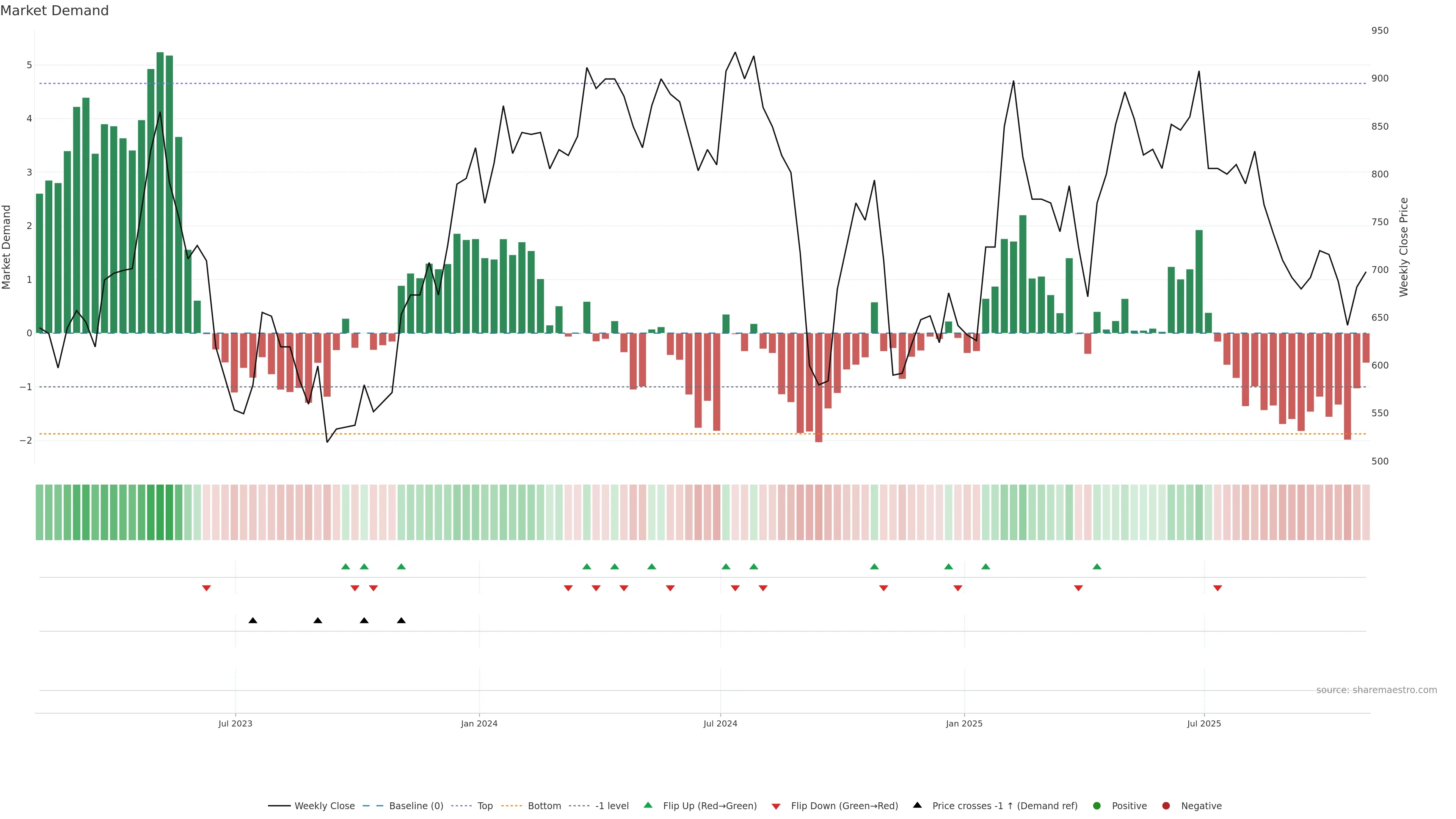Toggle the Top dotted line legend entry
This screenshot has width=1456, height=819.
[x=485, y=805]
